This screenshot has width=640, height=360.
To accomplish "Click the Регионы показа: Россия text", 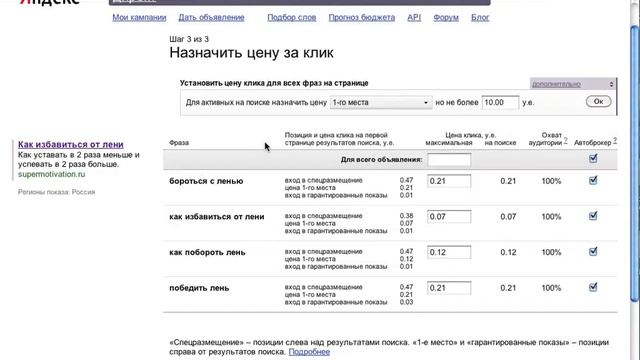I will pyautogui.click(x=56, y=192).
